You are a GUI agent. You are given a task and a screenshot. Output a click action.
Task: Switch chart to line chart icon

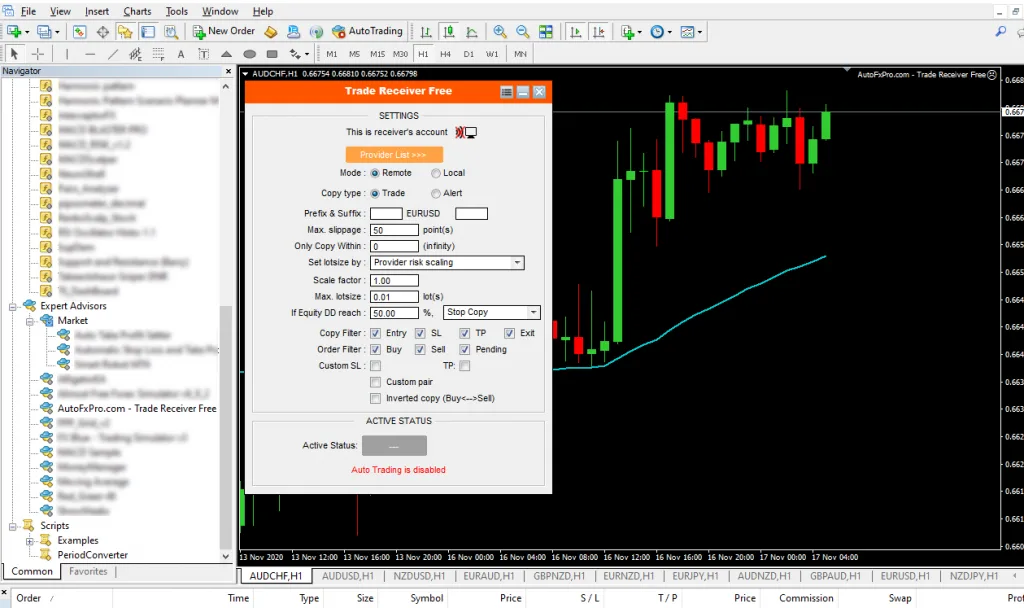472,31
